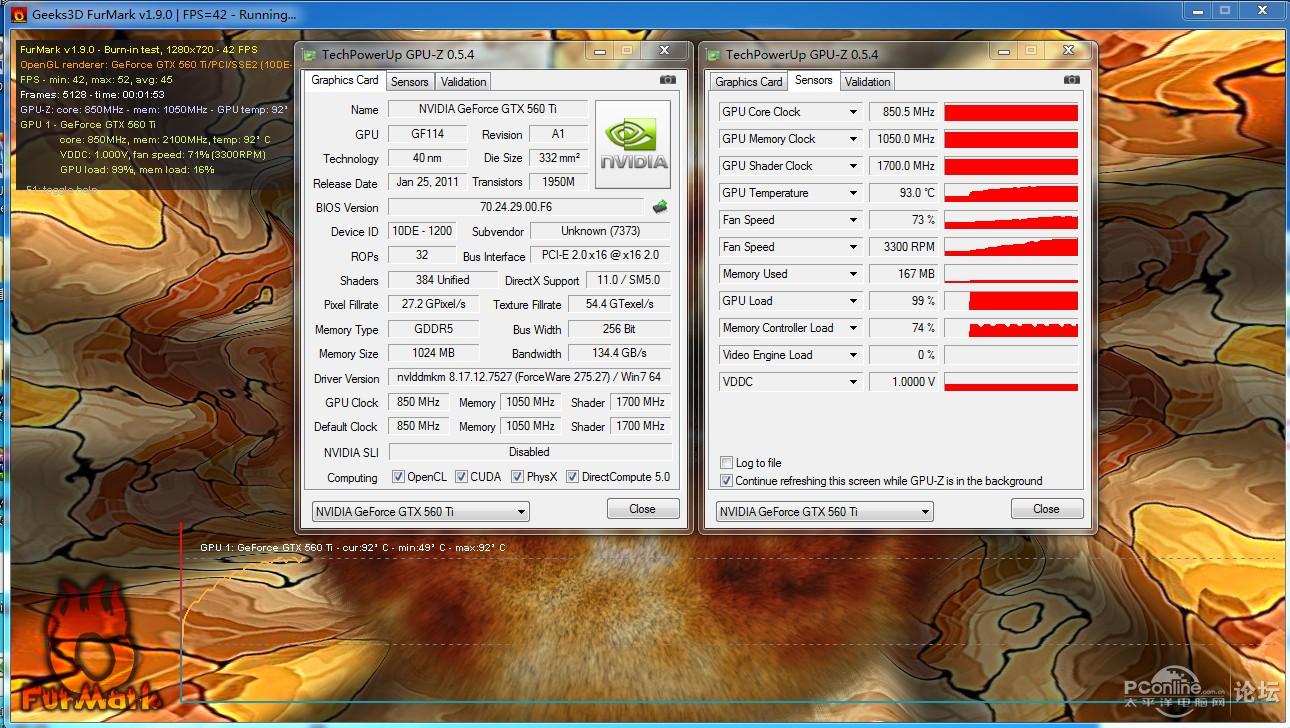Click the VDDC reading 1.0000 V

[x=904, y=382]
